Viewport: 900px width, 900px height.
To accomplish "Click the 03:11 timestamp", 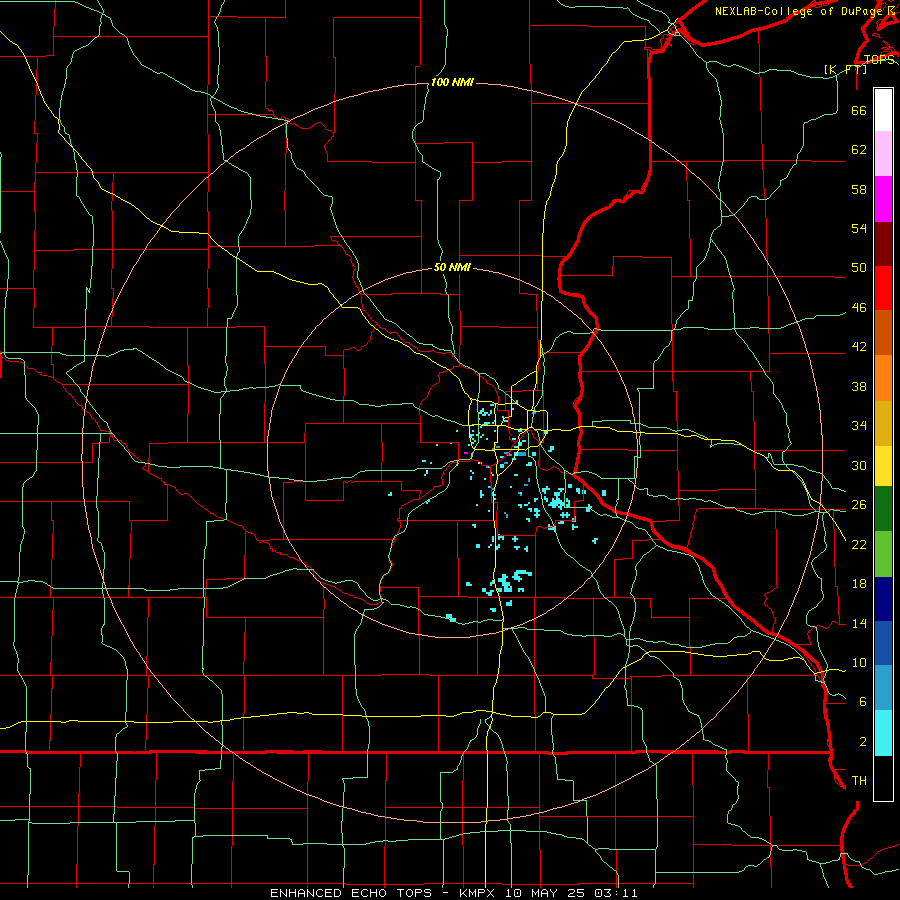I will pos(616,893).
